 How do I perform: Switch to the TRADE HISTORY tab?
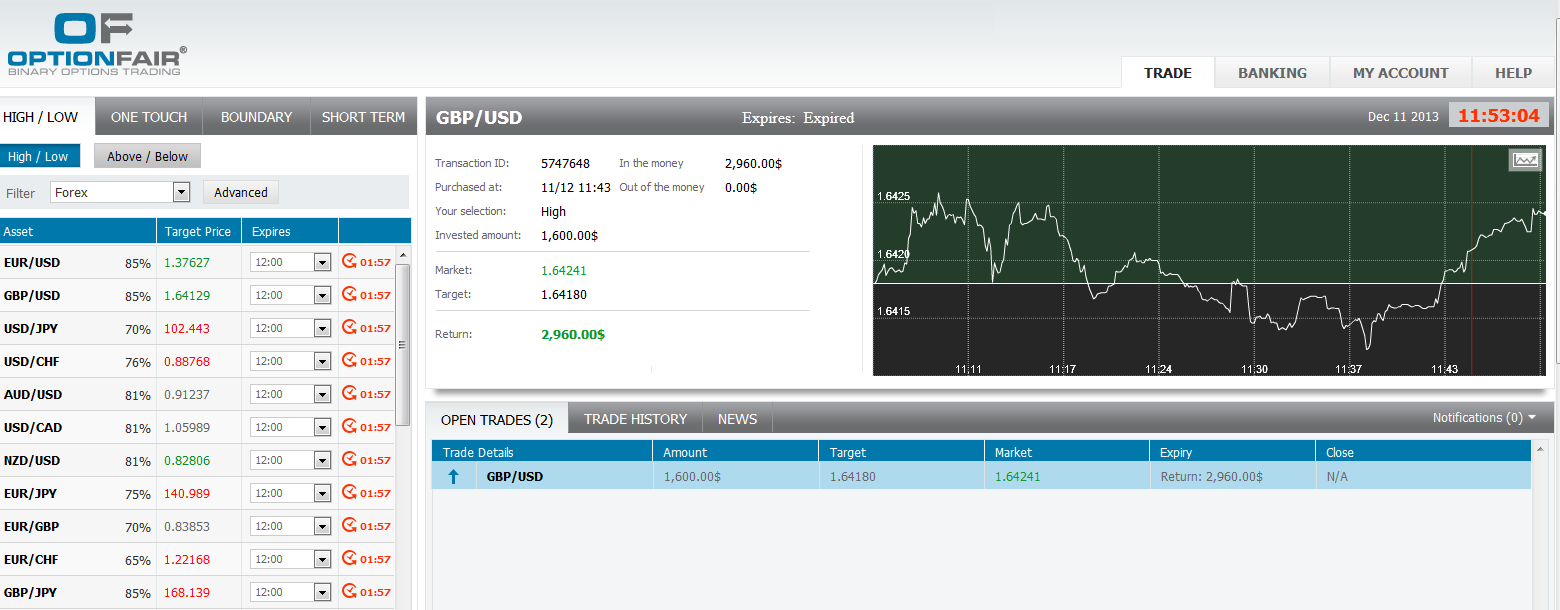[634, 418]
